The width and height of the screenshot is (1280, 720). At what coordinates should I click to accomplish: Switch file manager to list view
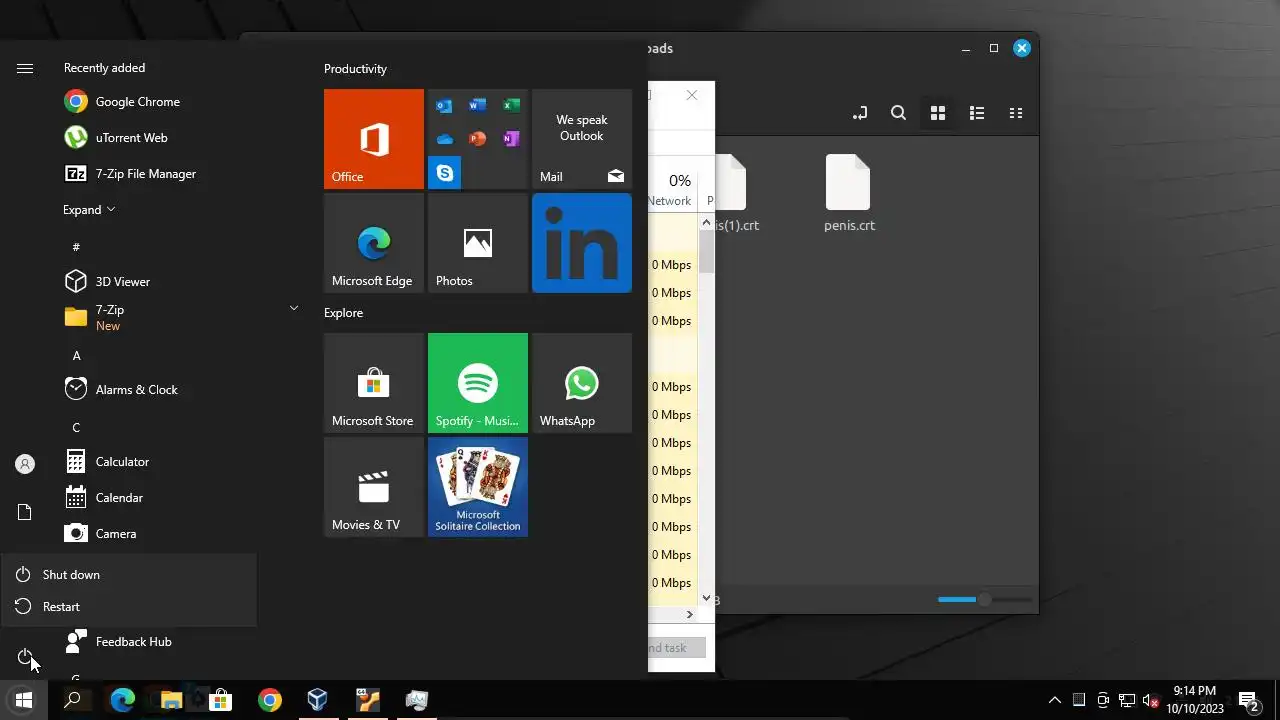point(977,113)
